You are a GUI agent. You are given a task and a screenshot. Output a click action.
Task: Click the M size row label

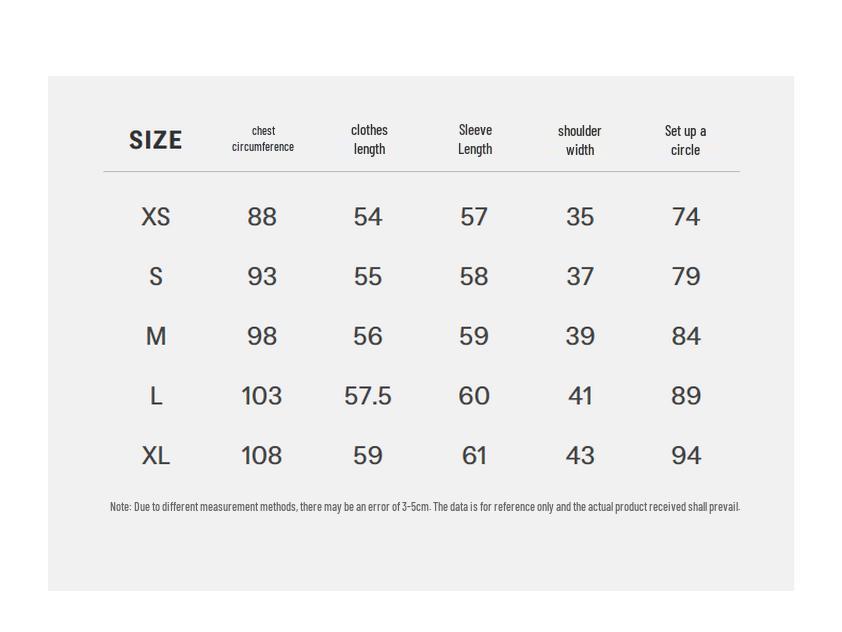156,337
